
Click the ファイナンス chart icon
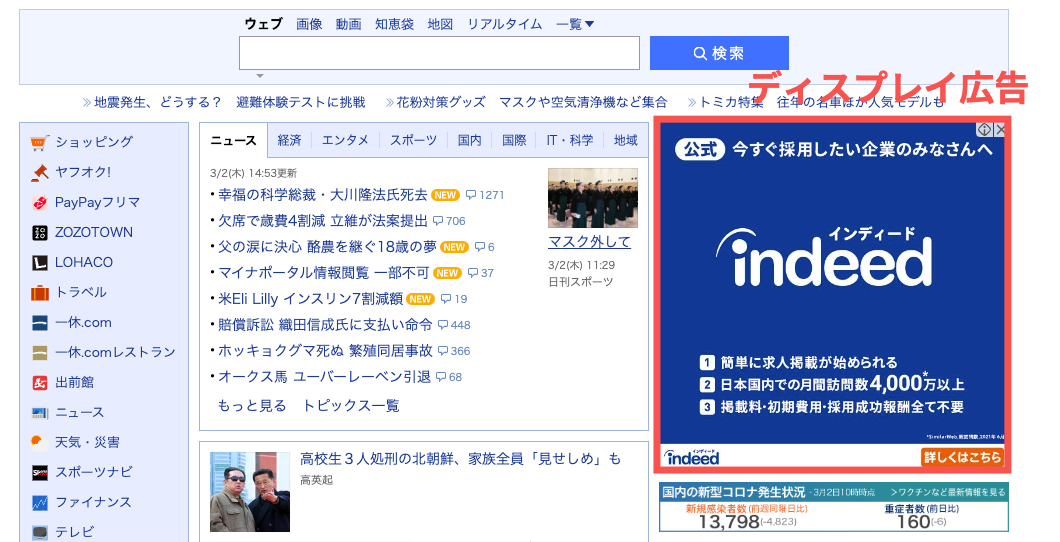click(40, 502)
